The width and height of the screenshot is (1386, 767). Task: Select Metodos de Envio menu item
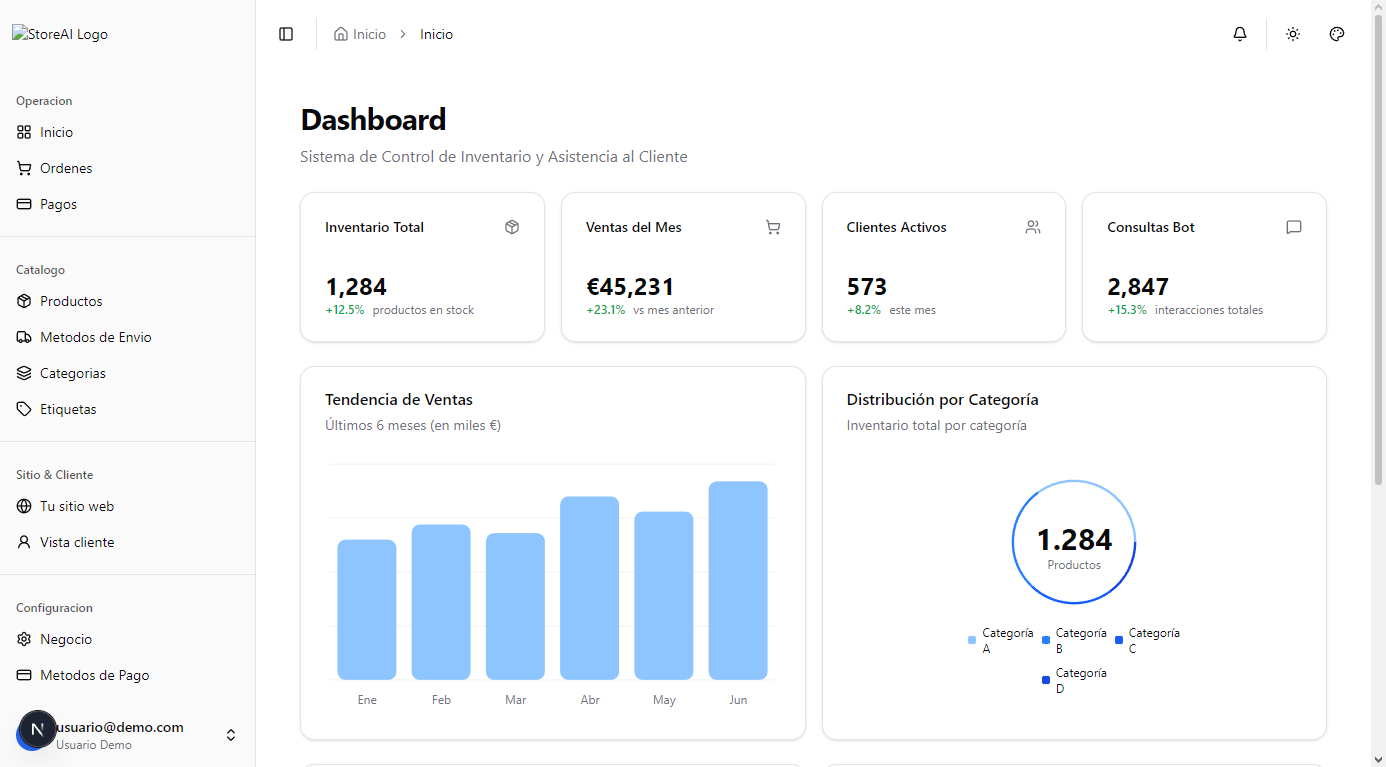click(x=95, y=337)
